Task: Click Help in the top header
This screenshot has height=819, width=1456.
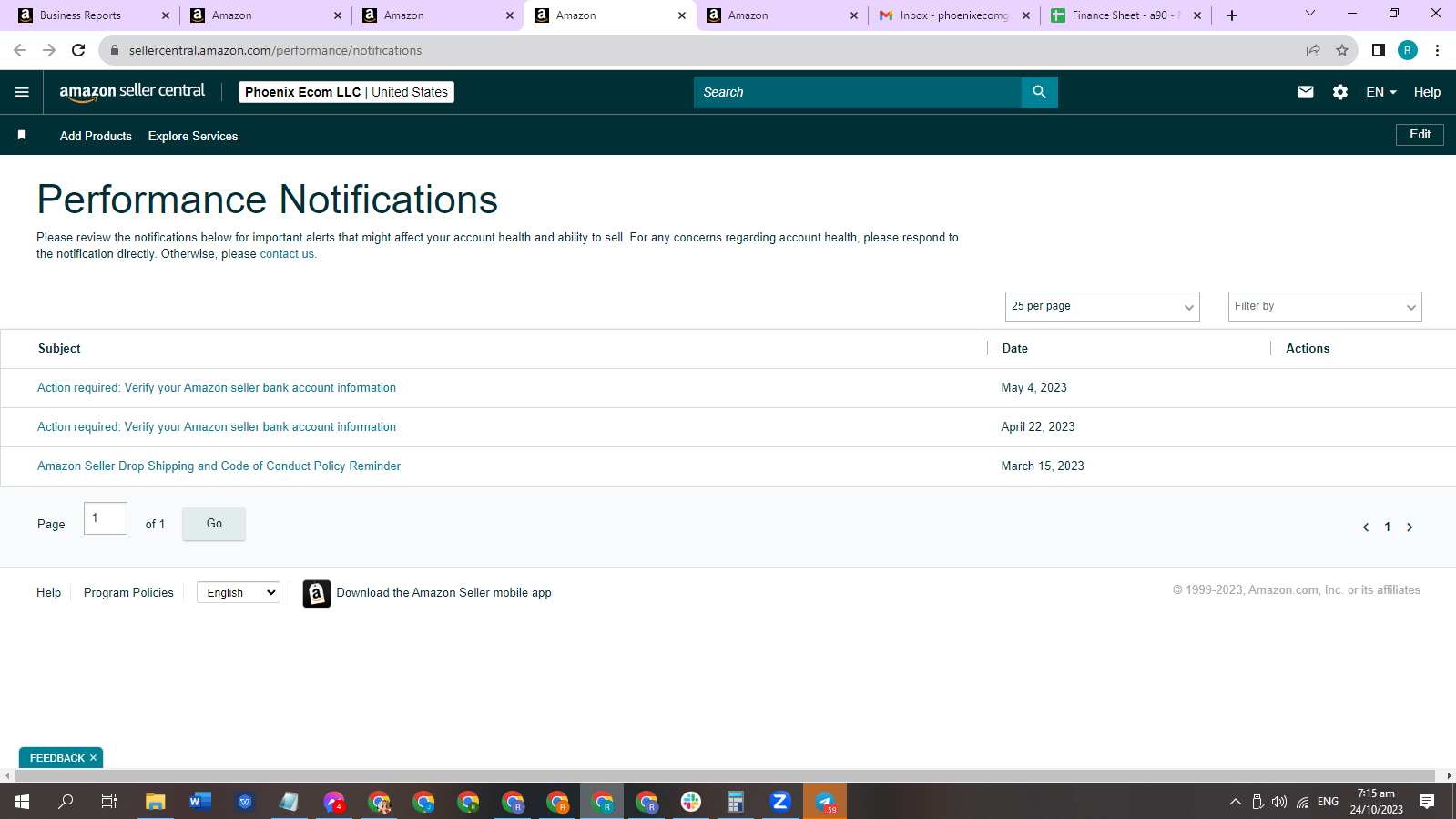Action: coord(1427,92)
